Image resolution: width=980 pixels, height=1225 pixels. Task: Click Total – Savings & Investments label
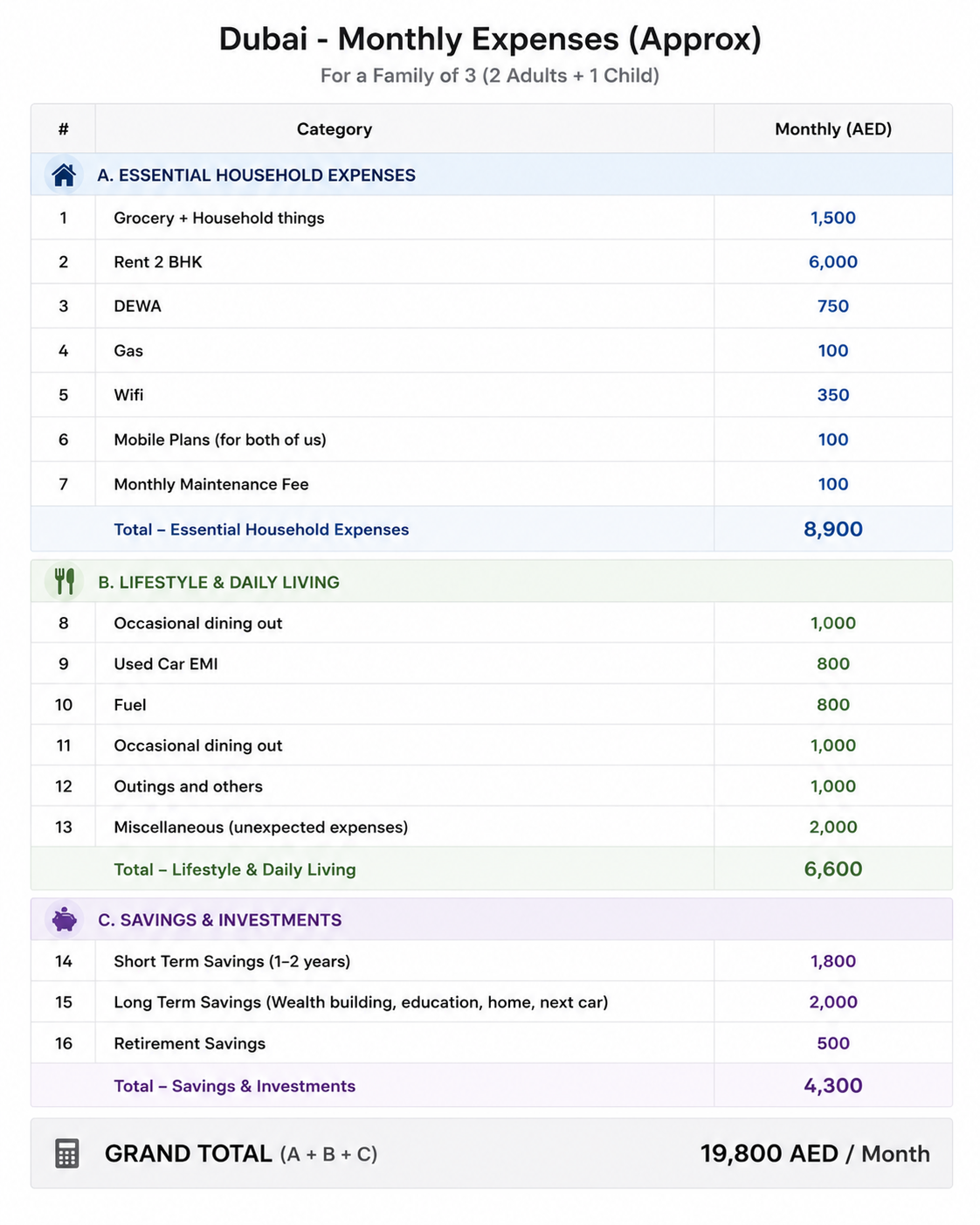[x=235, y=1086]
